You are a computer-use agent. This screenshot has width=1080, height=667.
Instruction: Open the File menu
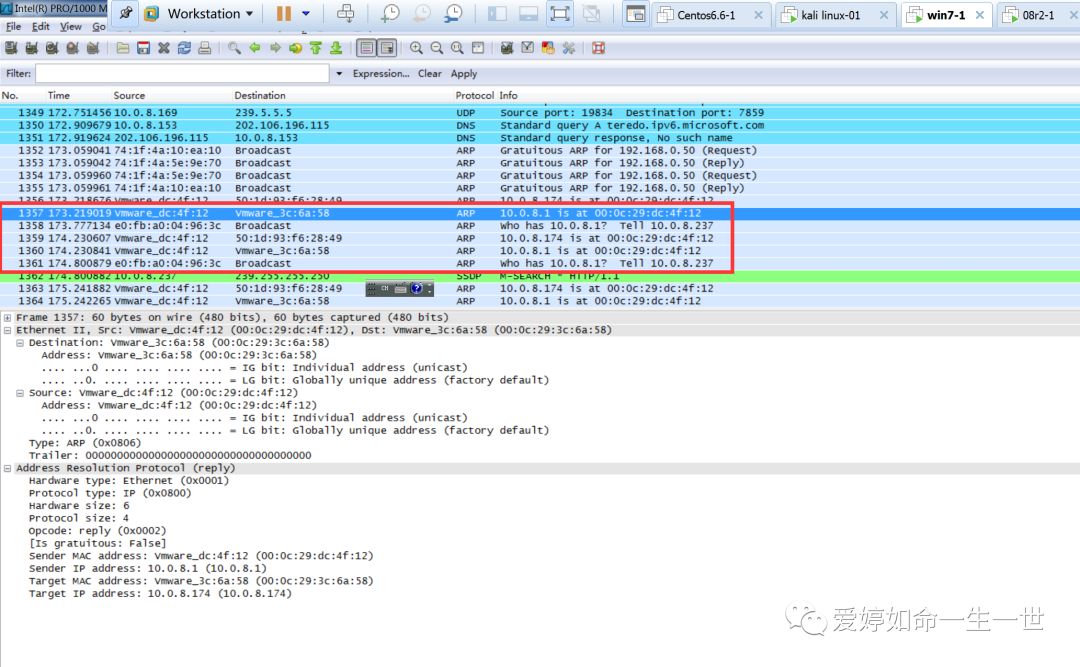[13, 26]
